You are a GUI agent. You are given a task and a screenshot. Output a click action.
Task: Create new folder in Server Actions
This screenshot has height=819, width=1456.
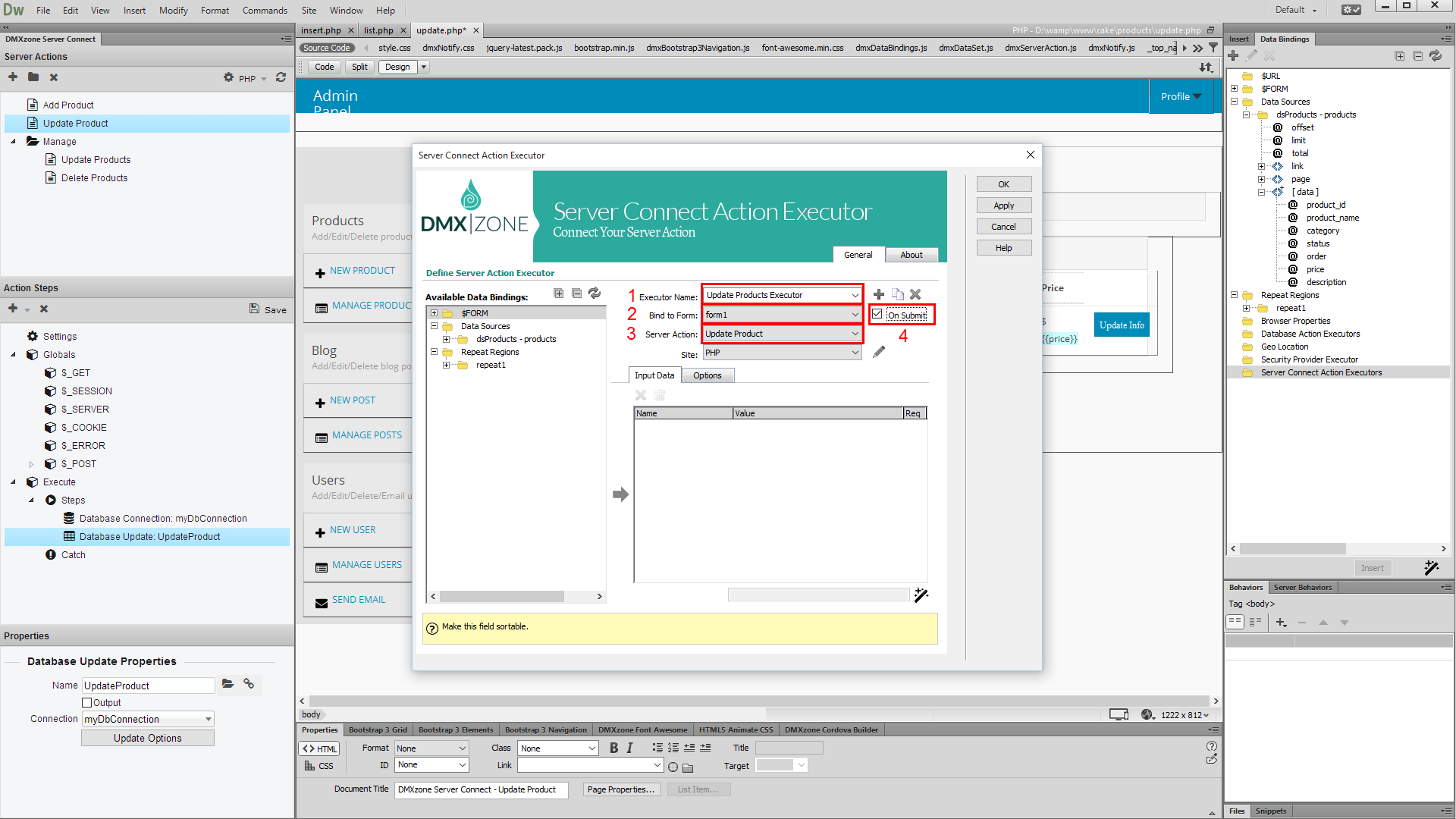33,77
